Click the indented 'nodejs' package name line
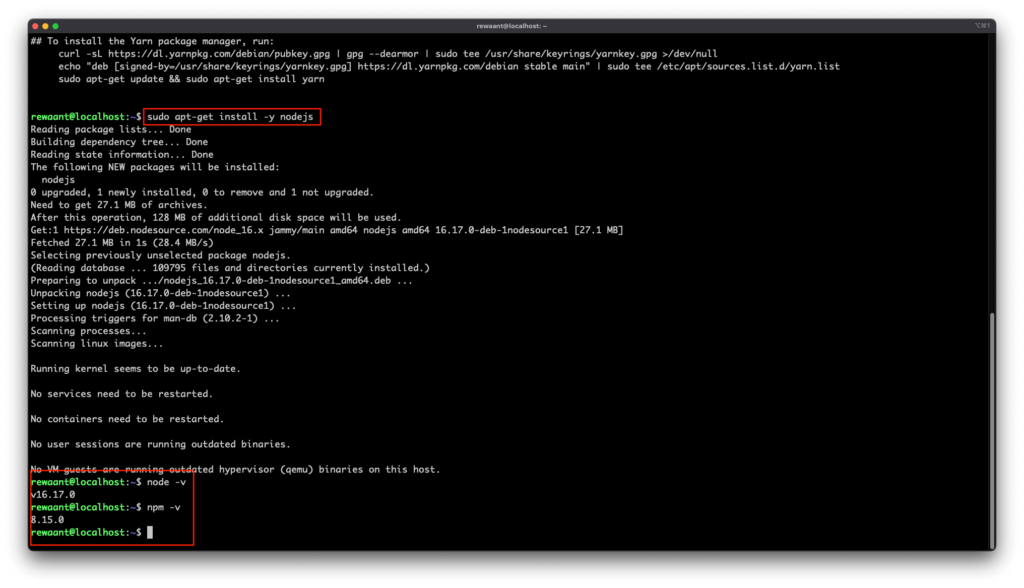Image resolution: width=1024 pixels, height=588 pixels. pos(58,180)
